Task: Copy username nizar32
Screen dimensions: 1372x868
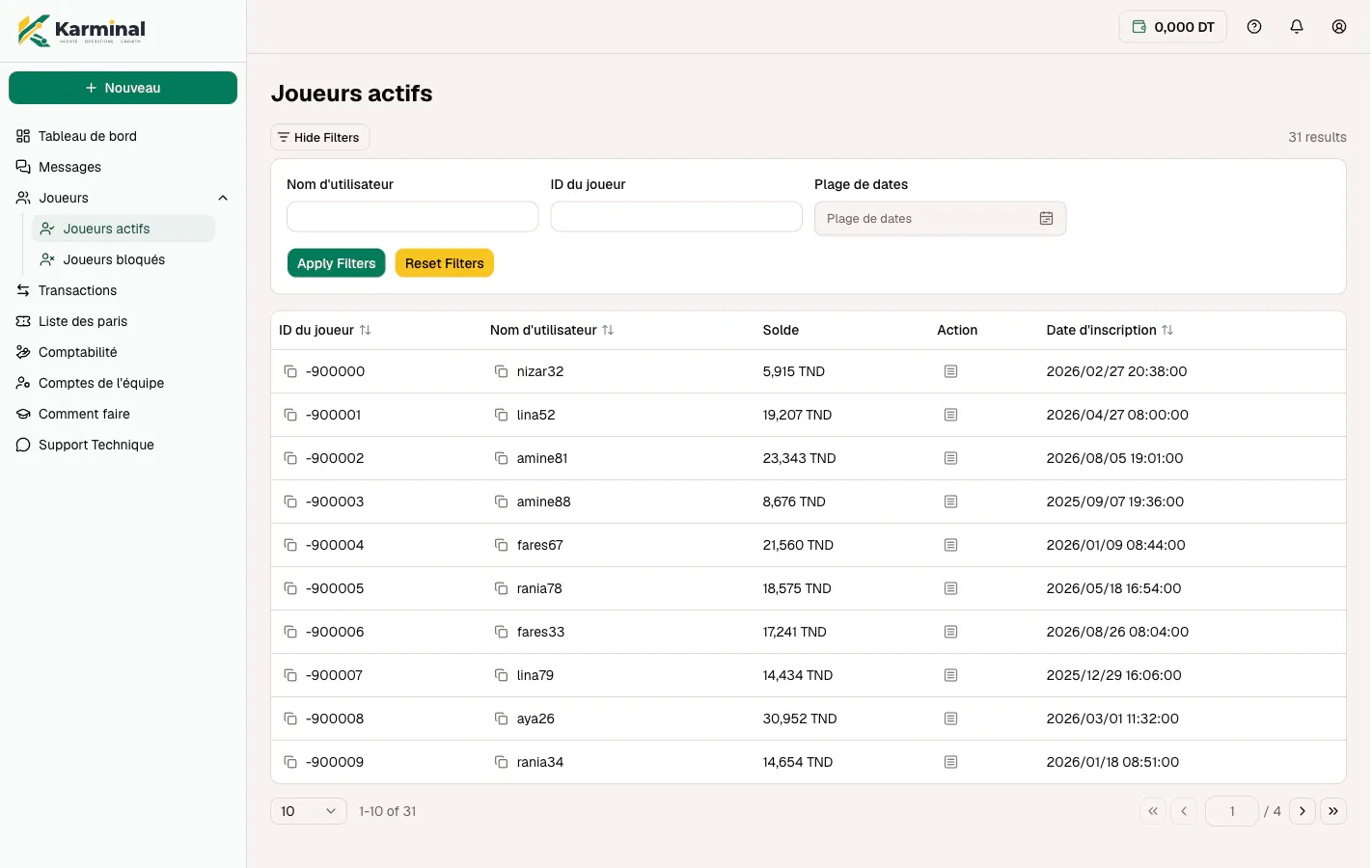Action: click(501, 371)
